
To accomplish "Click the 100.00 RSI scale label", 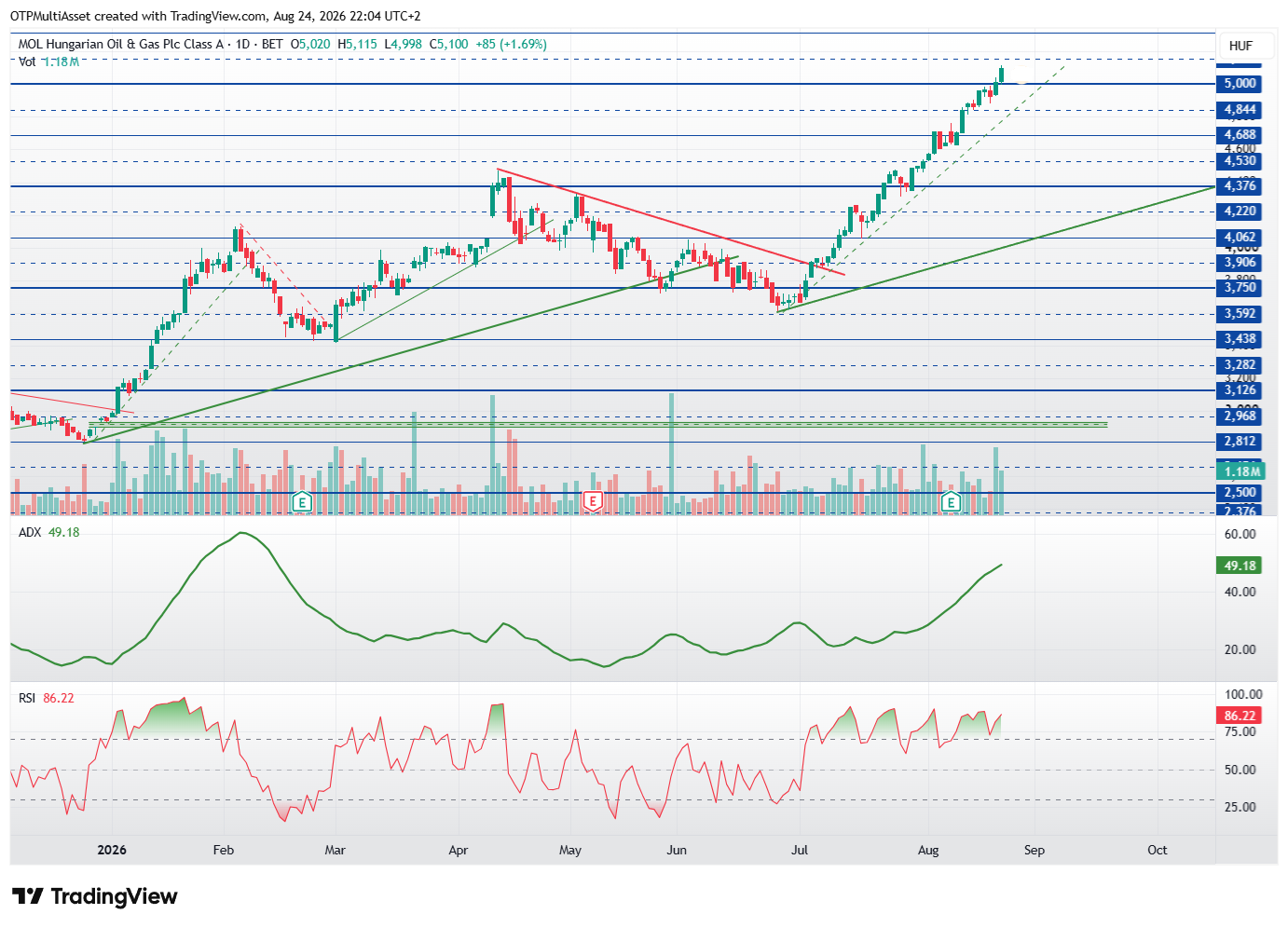I will coord(1243,694).
